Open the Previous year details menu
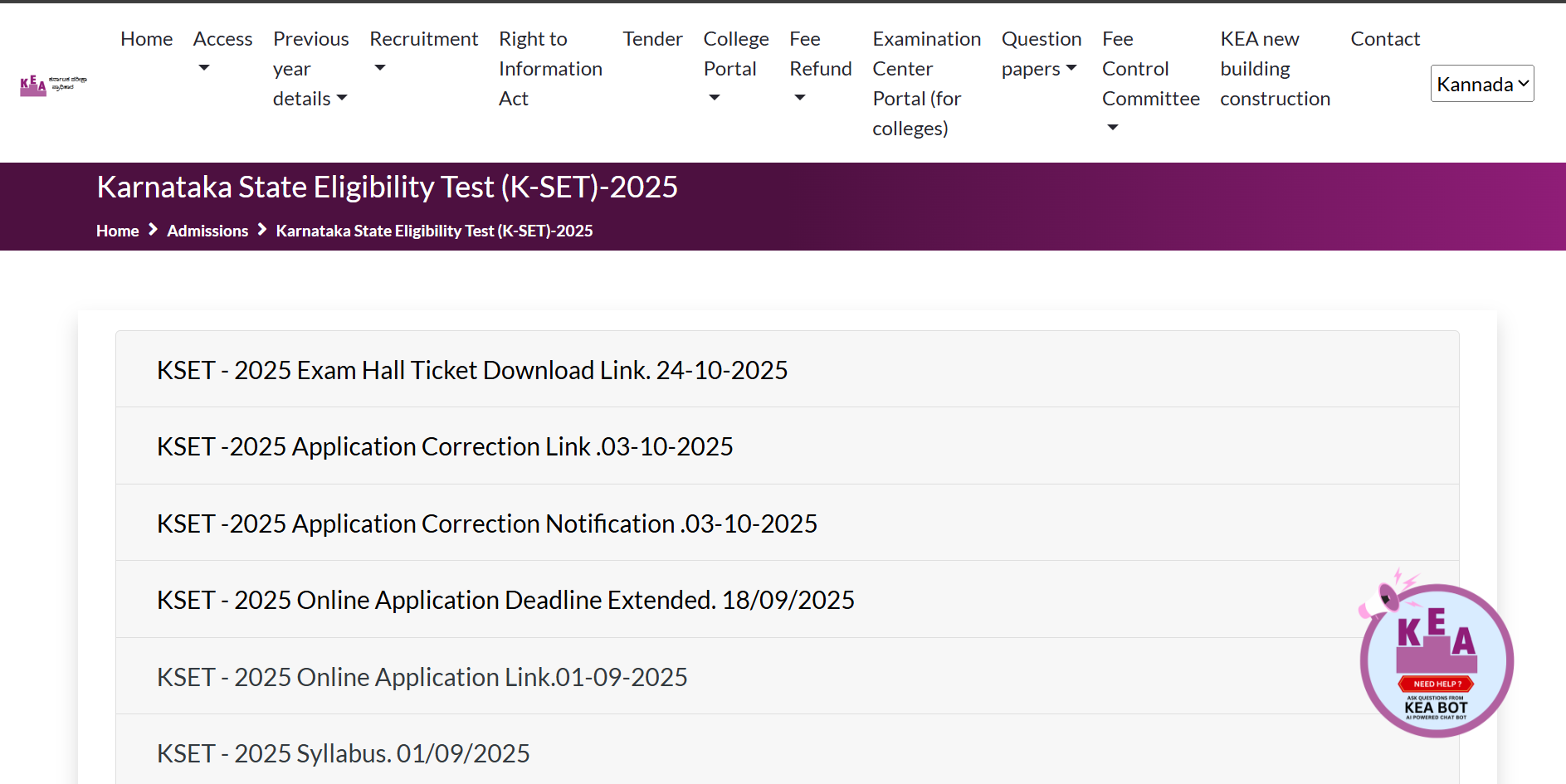 310,69
